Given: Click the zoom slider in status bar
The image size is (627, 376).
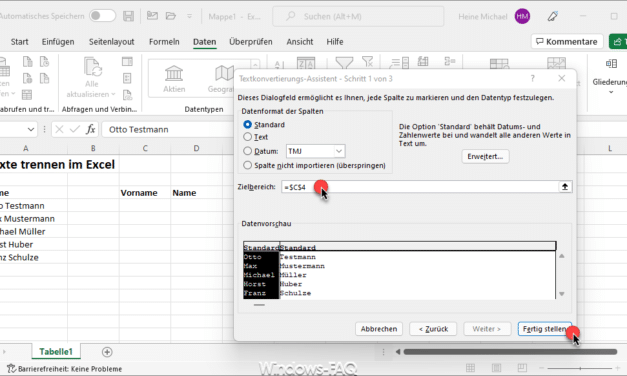Looking at the screenshot, I should [x=580, y=368].
